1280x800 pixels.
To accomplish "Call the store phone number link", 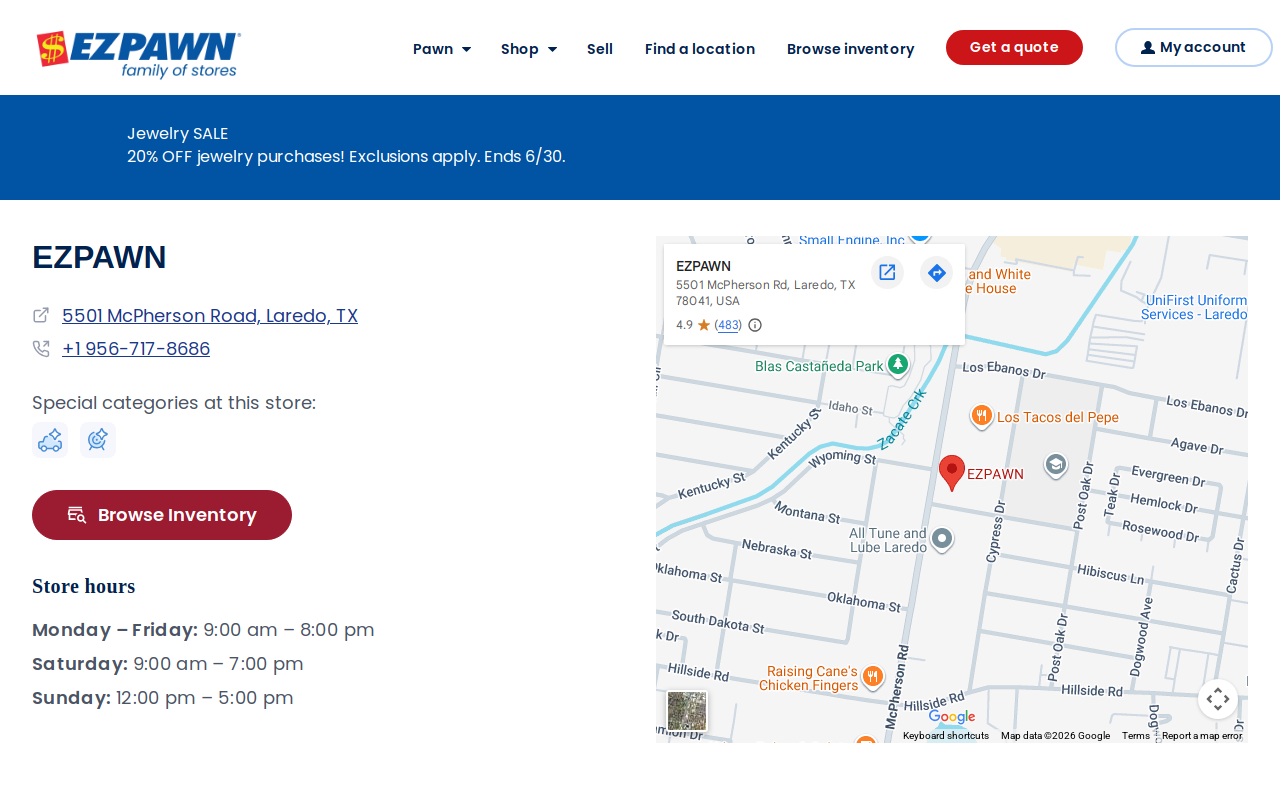I will point(136,349).
